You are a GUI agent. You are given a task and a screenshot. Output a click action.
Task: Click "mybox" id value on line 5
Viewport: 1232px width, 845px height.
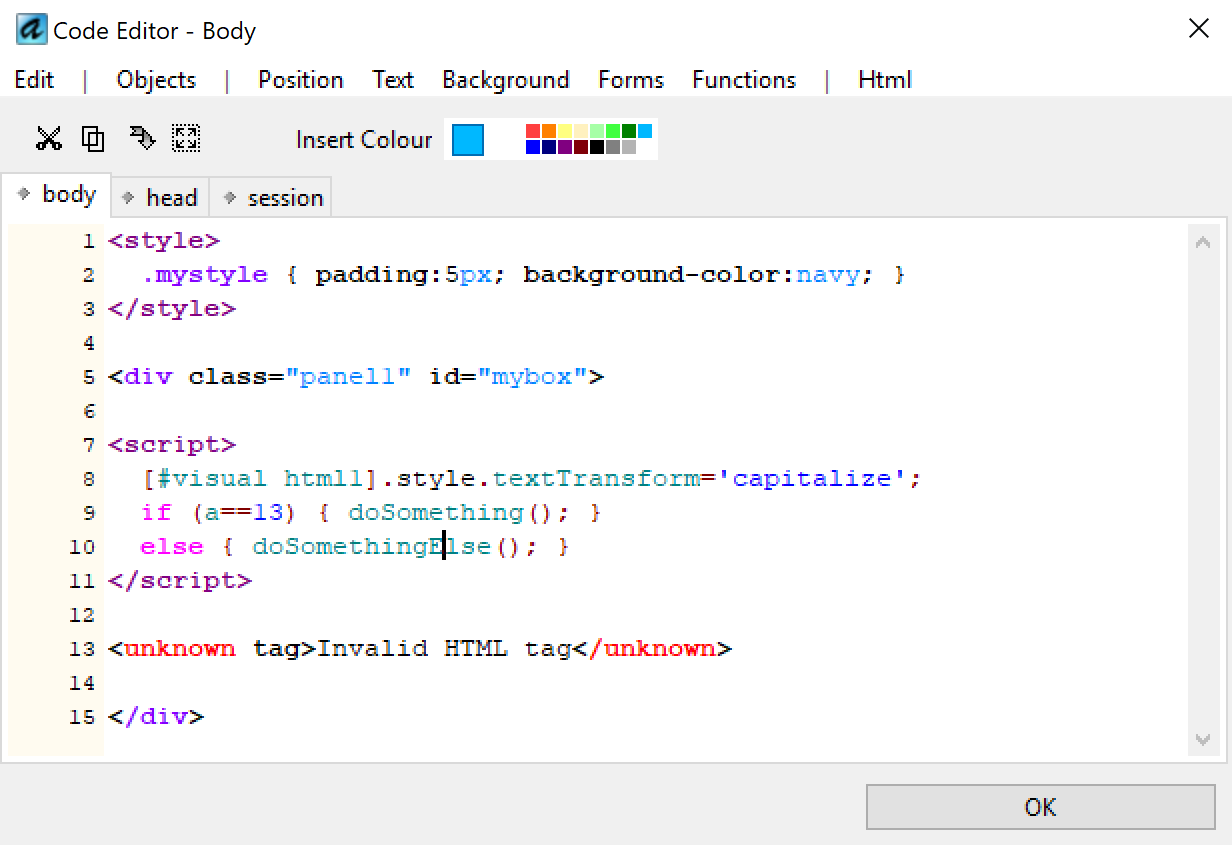(x=532, y=377)
